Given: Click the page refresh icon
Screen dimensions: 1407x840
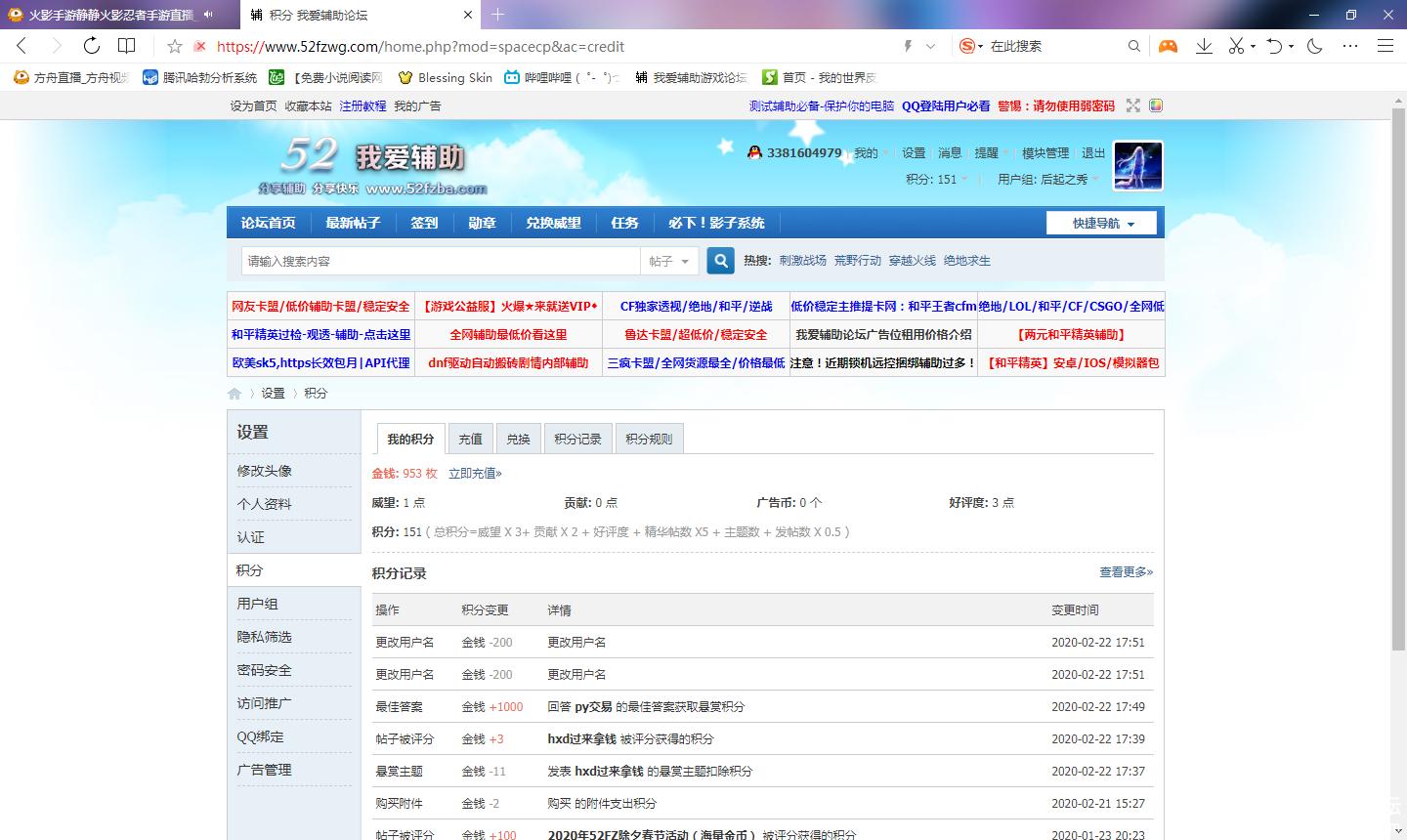Looking at the screenshot, I should pyautogui.click(x=91, y=46).
